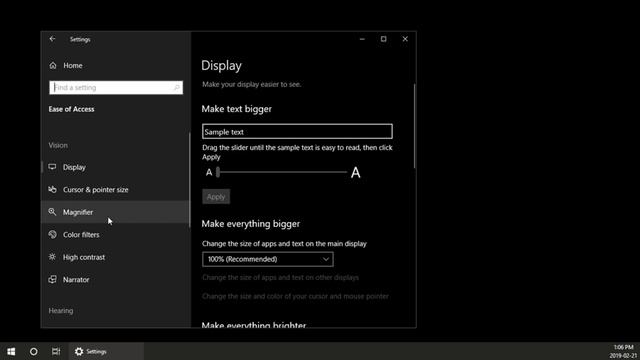The image size is (640, 360).
Task: Open the 100% (Recommended) scaling dropdown
Action: click(268, 259)
